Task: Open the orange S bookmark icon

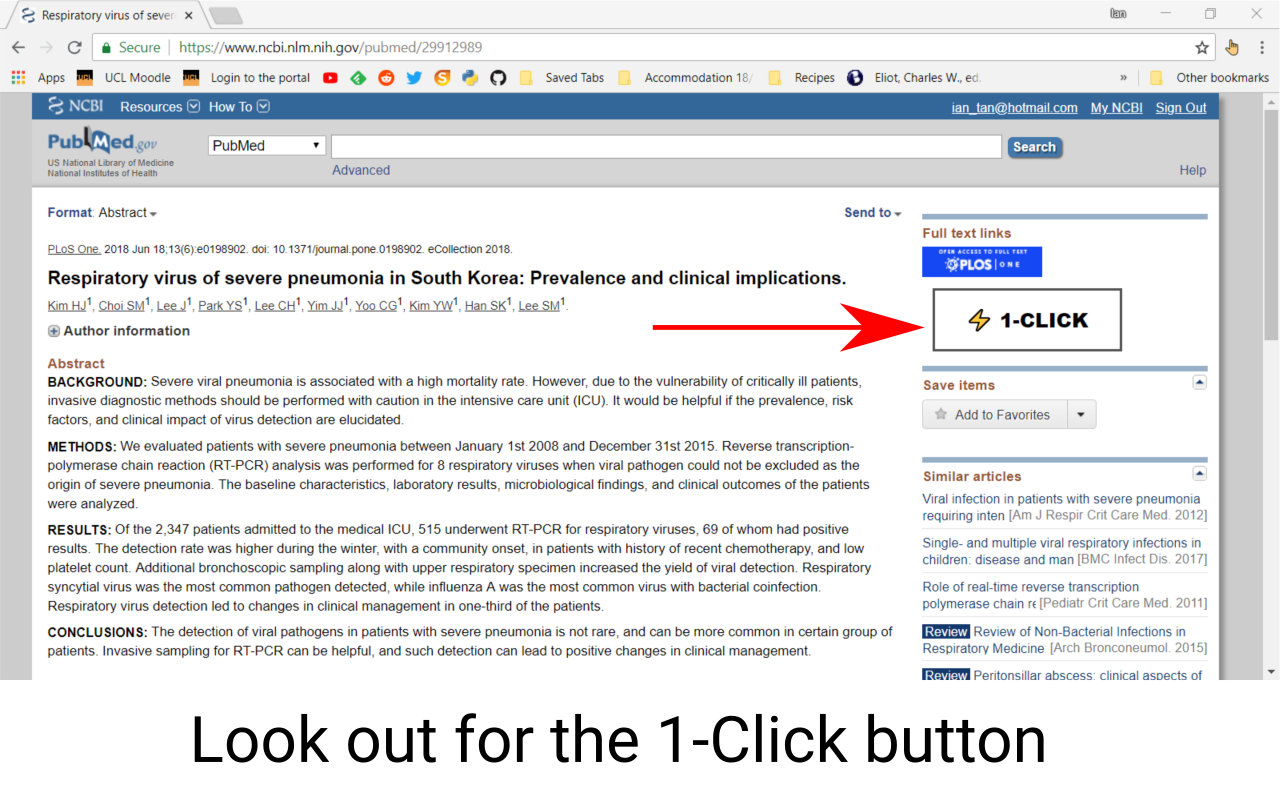Action: (442, 78)
